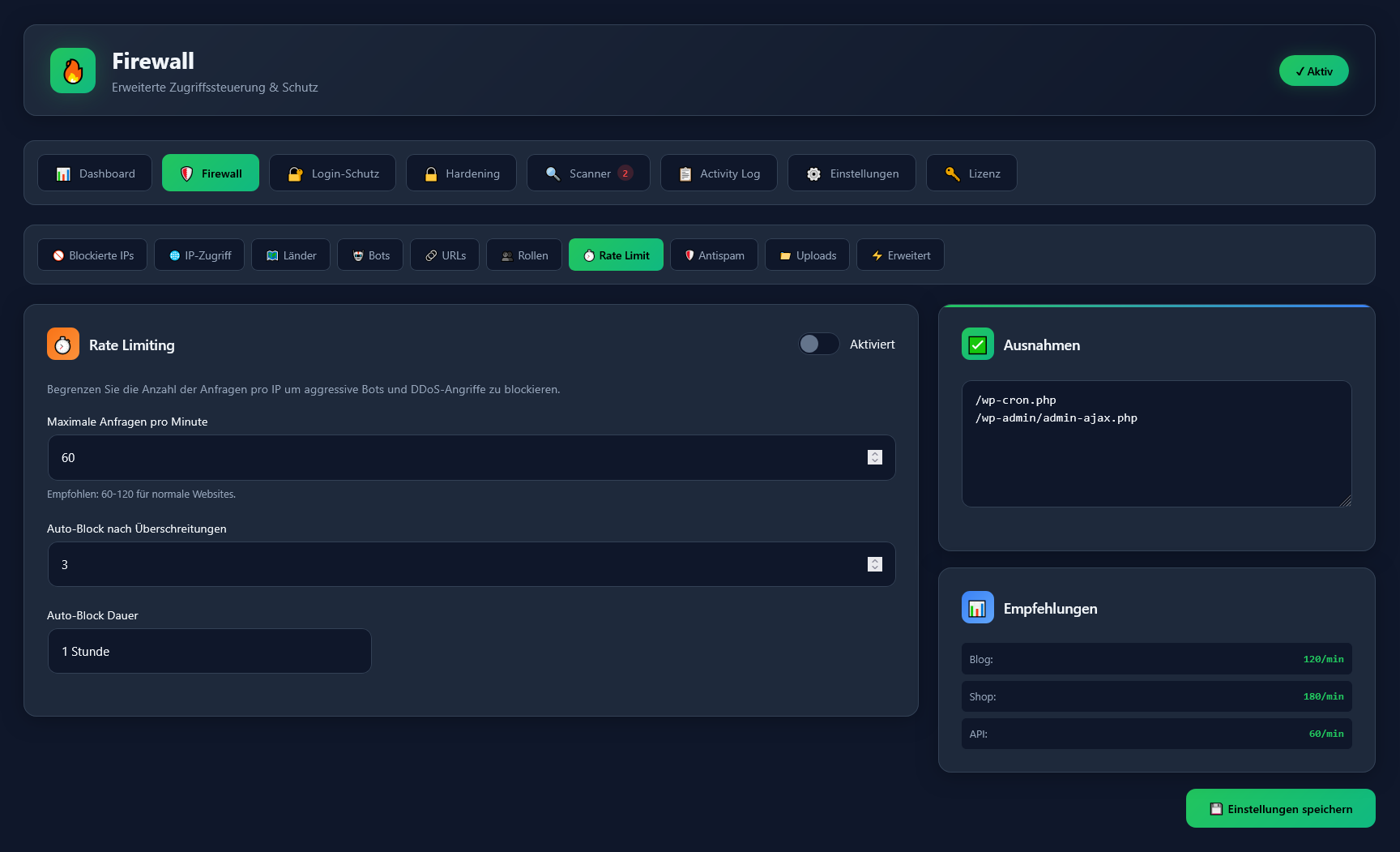This screenshot has height=852, width=1400.
Task: Click the green Aktiv status badge
Action: 1313,71
